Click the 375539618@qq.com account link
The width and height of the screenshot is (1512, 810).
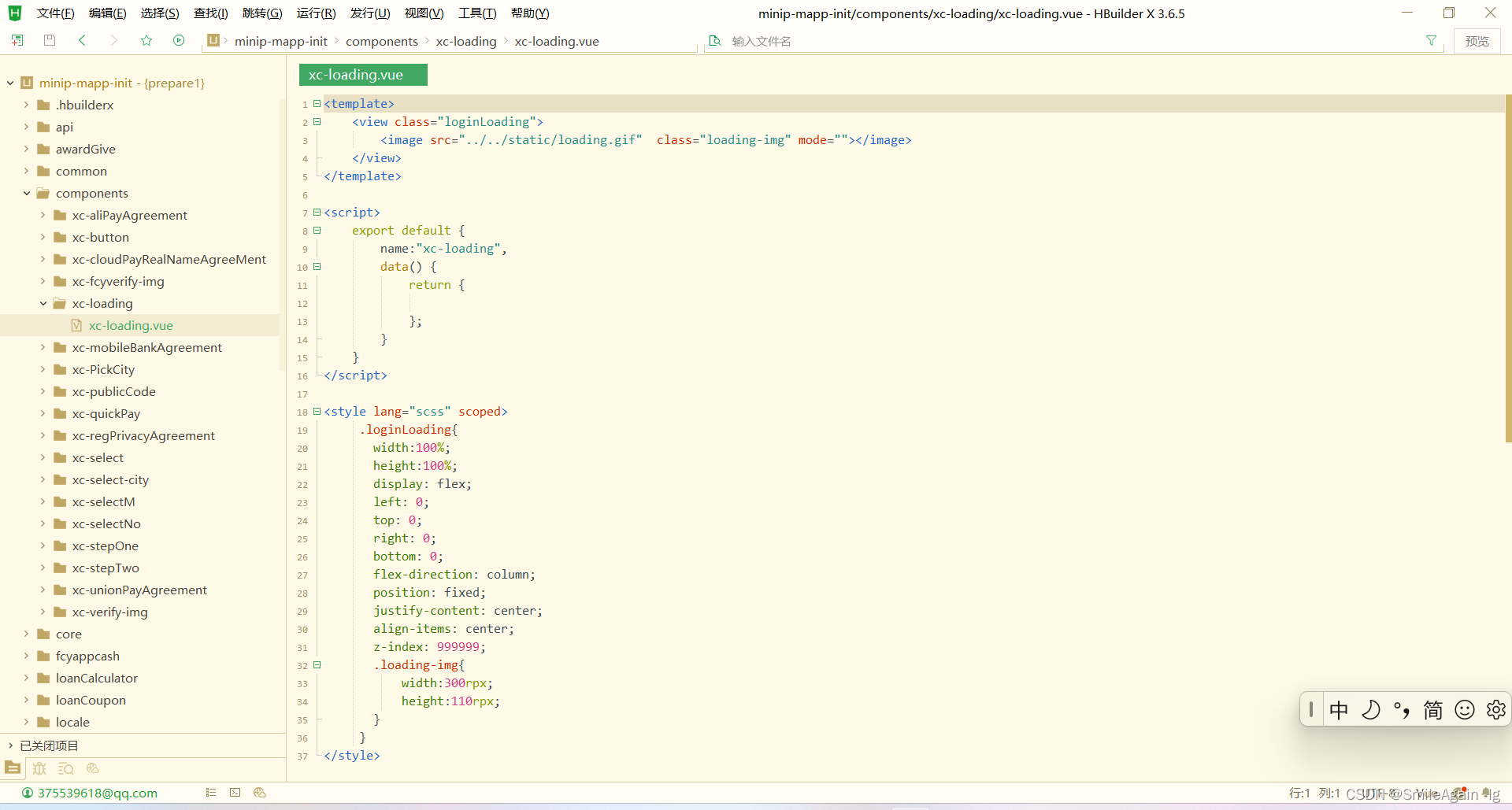(x=98, y=793)
